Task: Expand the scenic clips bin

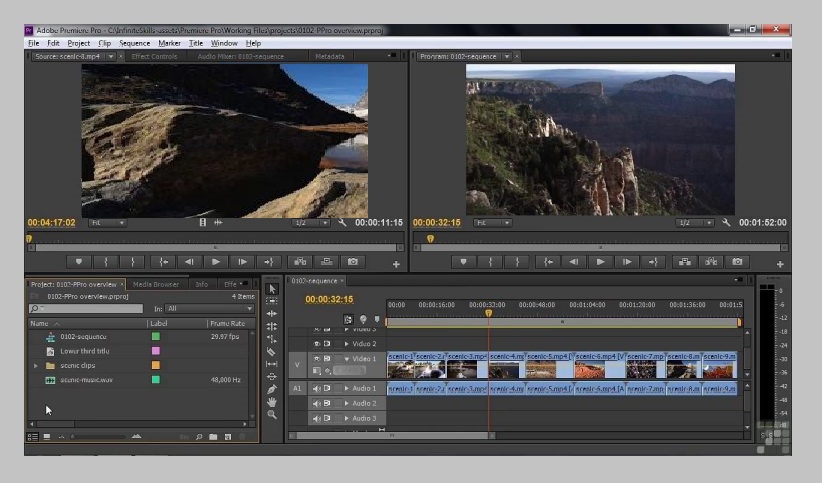Action: 37,365
